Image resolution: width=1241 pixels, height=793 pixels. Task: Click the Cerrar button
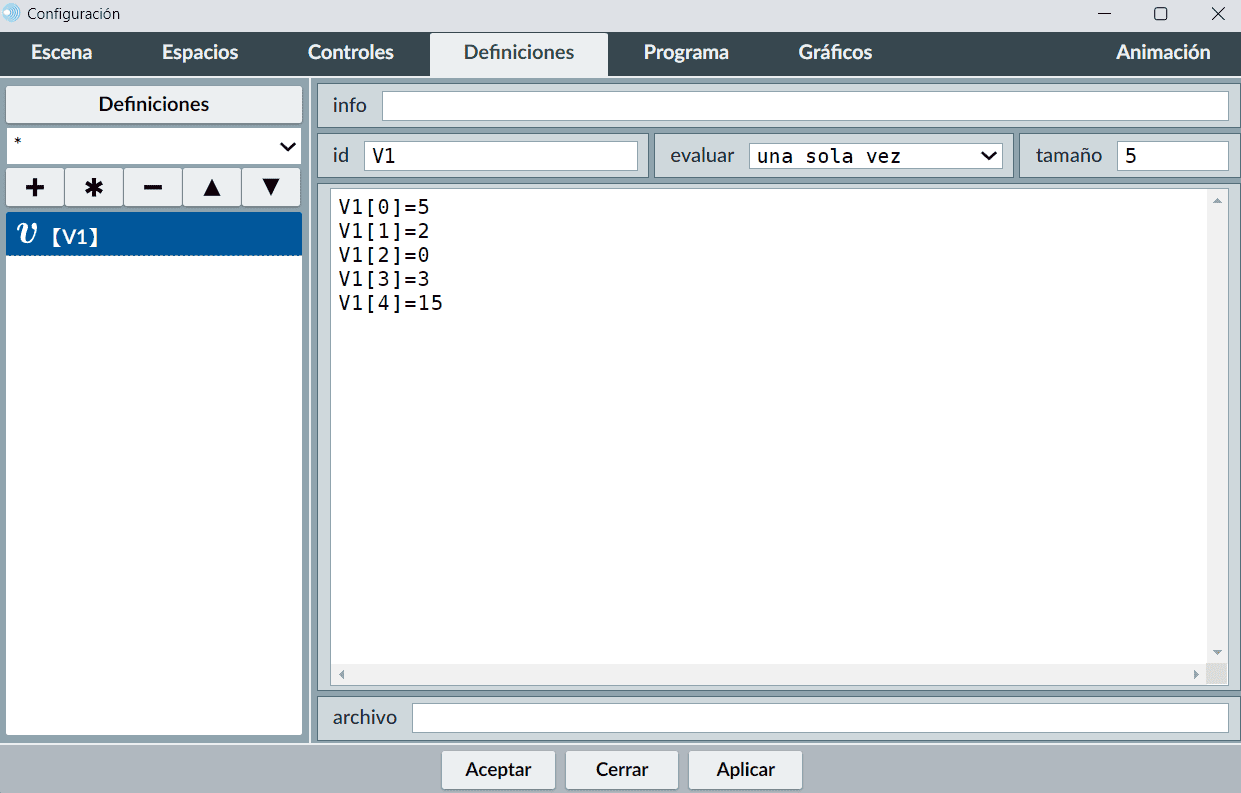coord(622,770)
